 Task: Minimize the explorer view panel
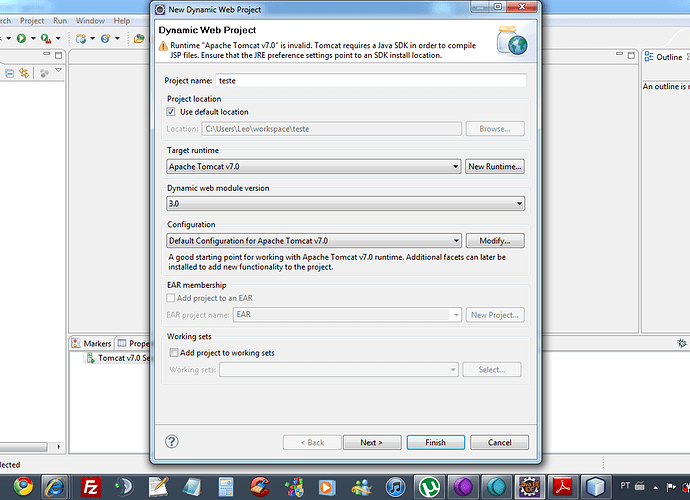point(47,54)
